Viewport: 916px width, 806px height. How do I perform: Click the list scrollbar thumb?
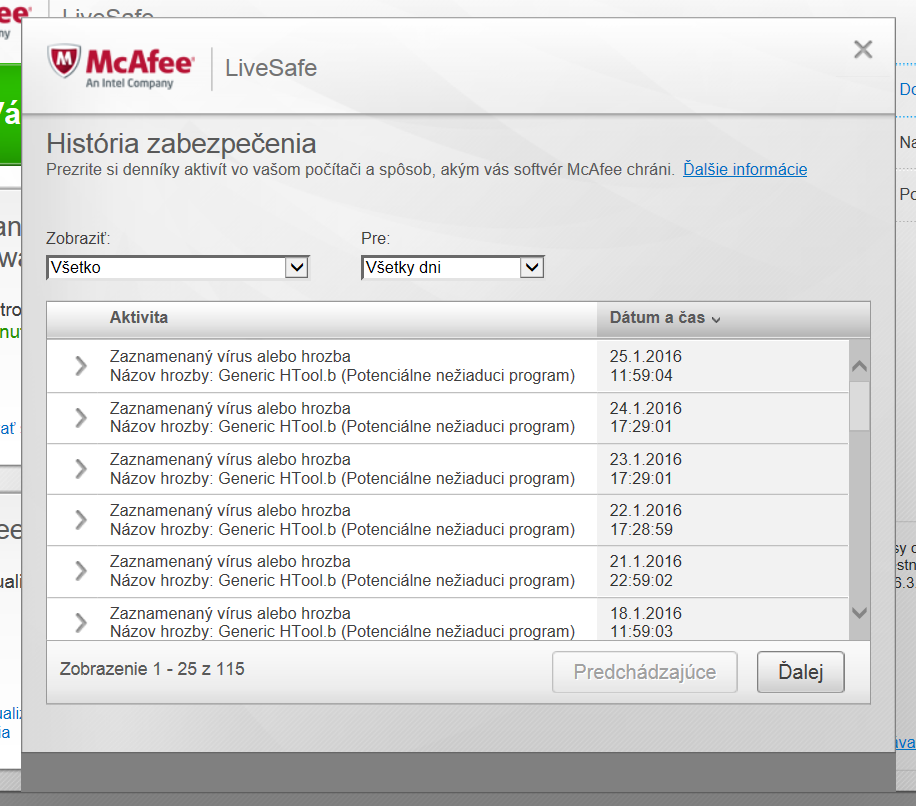click(x=859, y=405)
